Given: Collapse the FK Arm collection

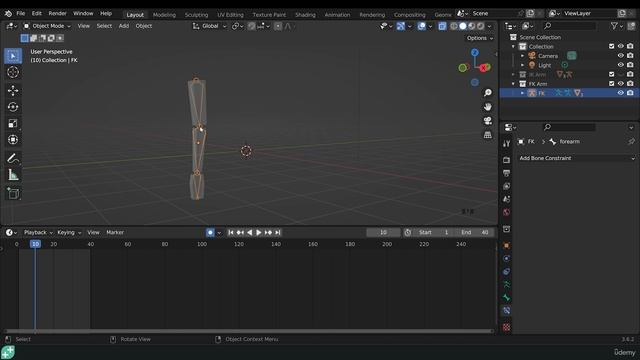Looking at the screenshot, I should (x=513, y=84).
